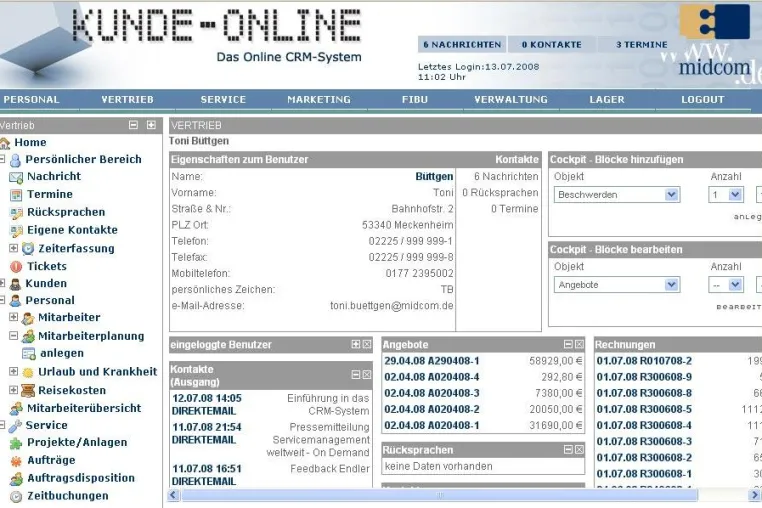Expand the Reisekosten tree node
The image size is (762, 508).
pyautogui.click(x=14, y=390)
